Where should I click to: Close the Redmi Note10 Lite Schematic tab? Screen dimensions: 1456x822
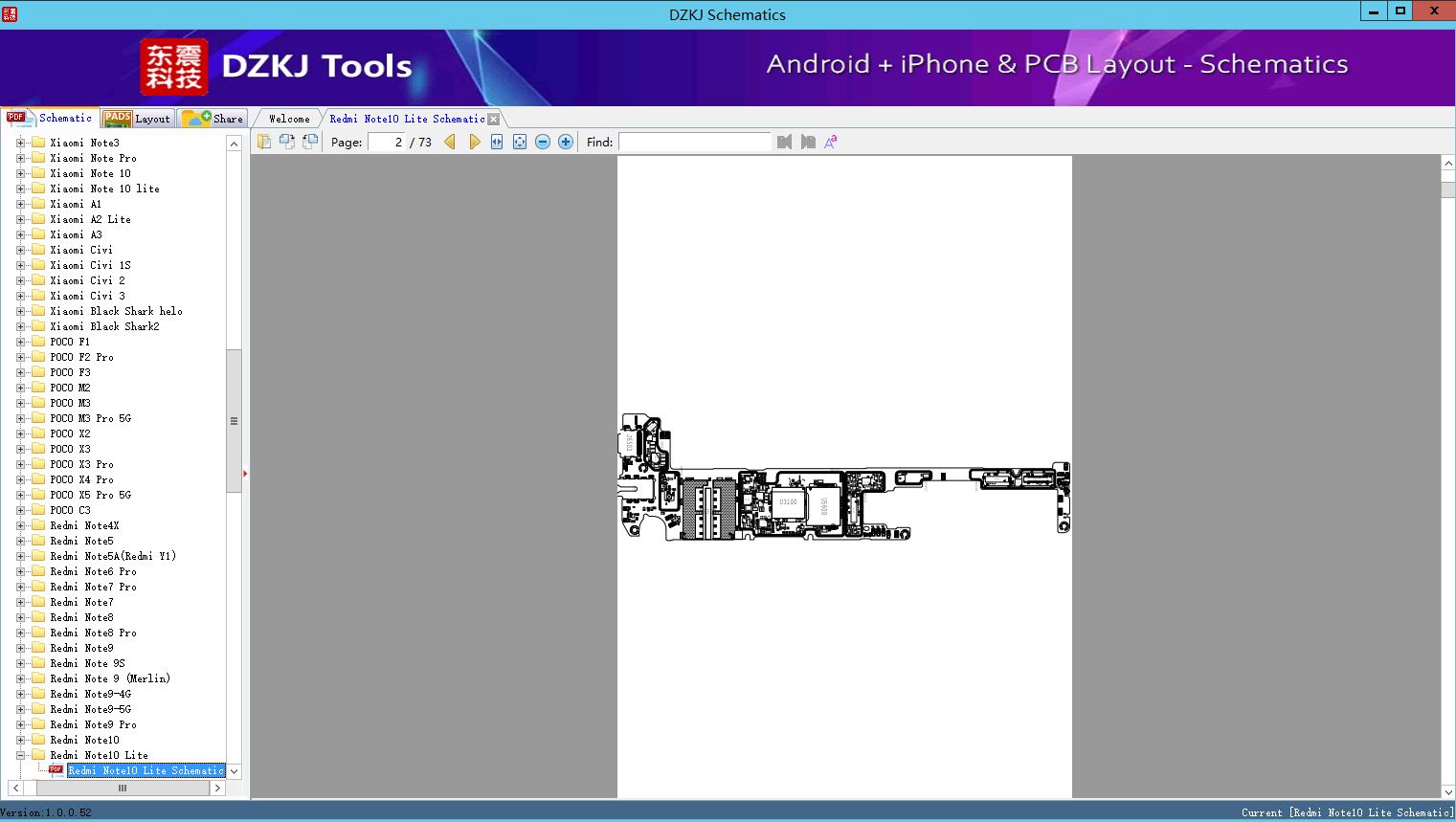pyautogui.click(x=494, y=119)
